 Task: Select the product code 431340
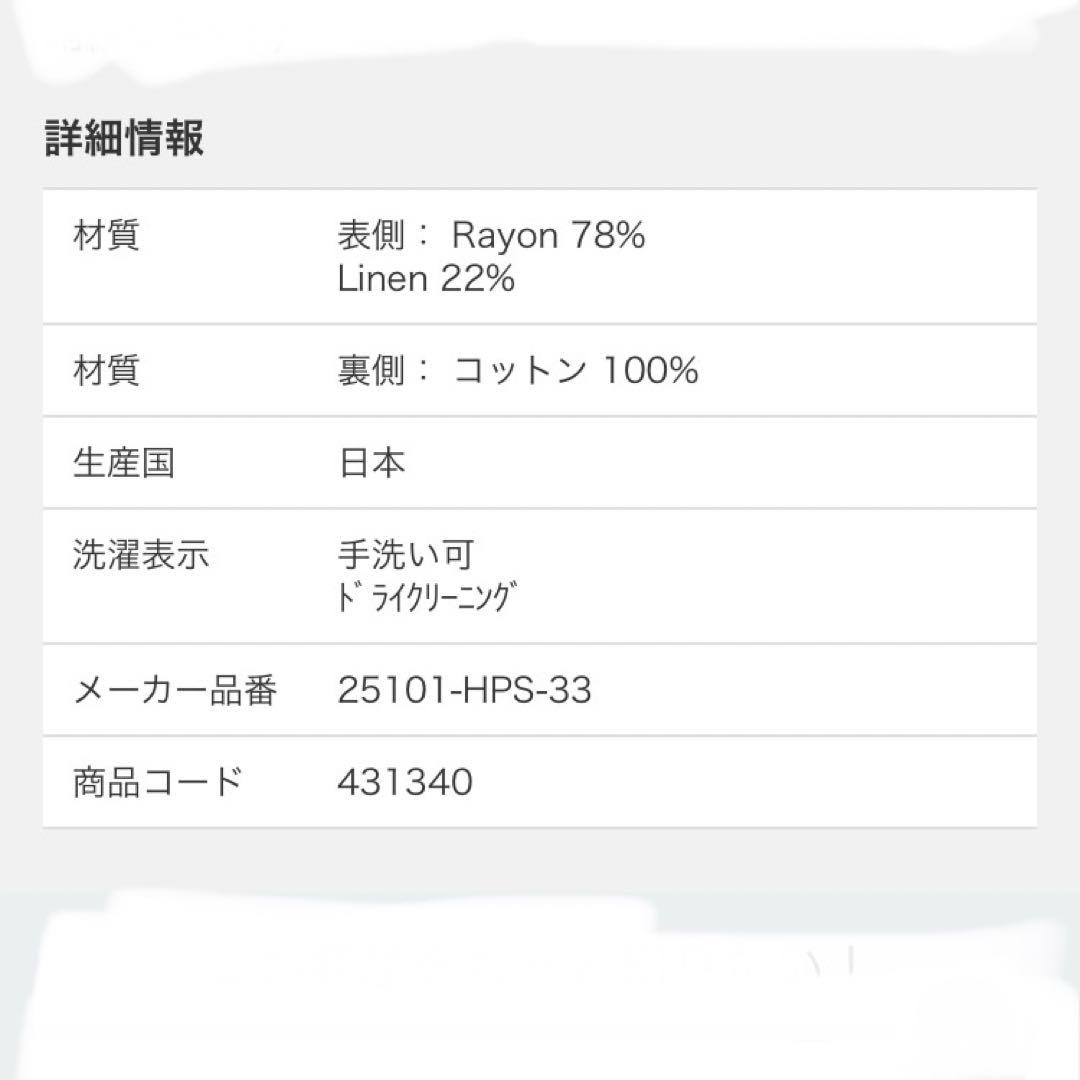(x=405, y=782)
